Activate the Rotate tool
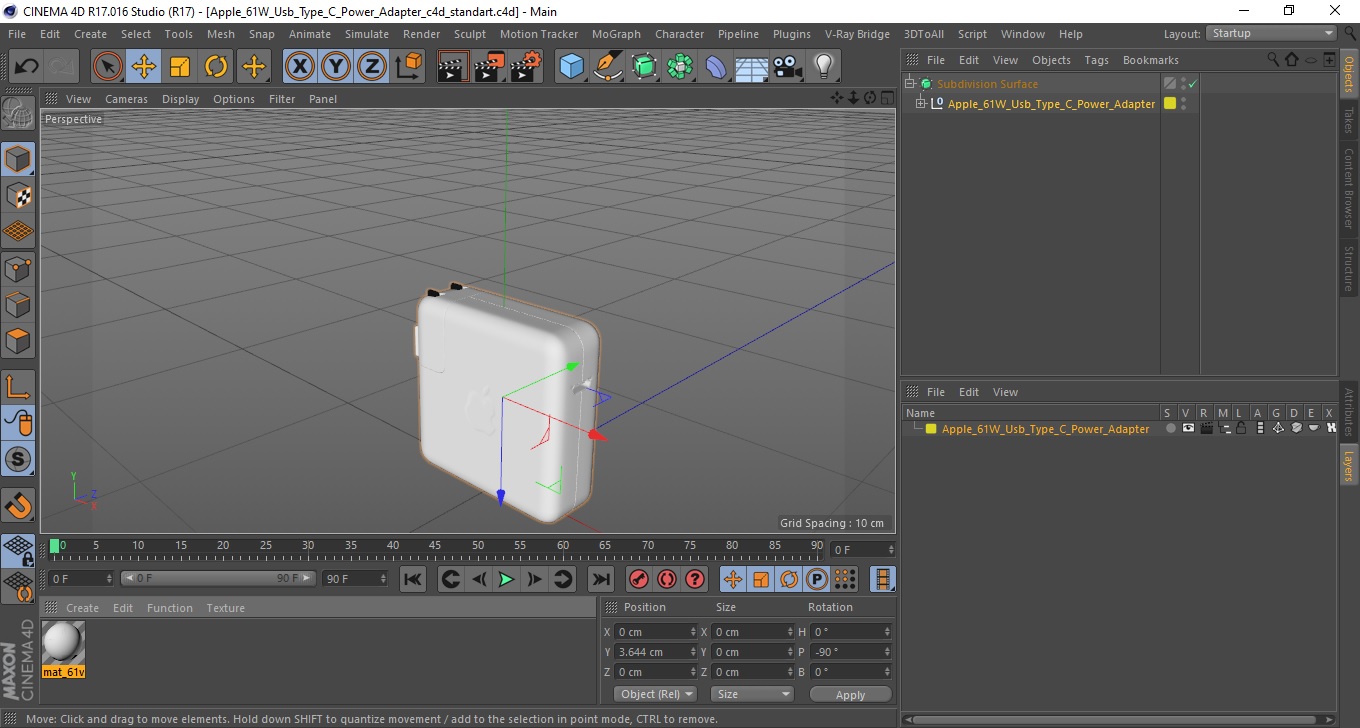Viewport: 1360px width, 728px height. 216,67
